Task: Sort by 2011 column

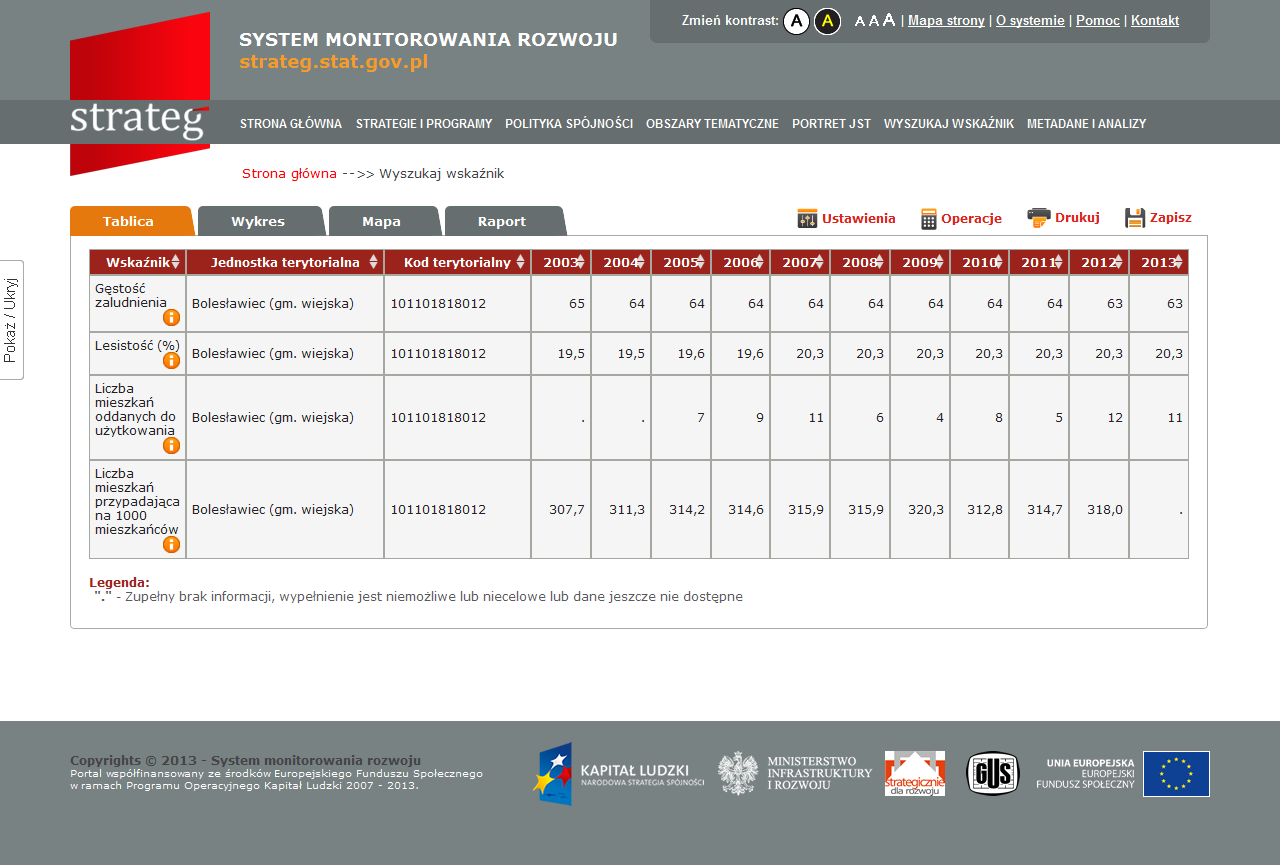Action: click(x=1039, y=262)
